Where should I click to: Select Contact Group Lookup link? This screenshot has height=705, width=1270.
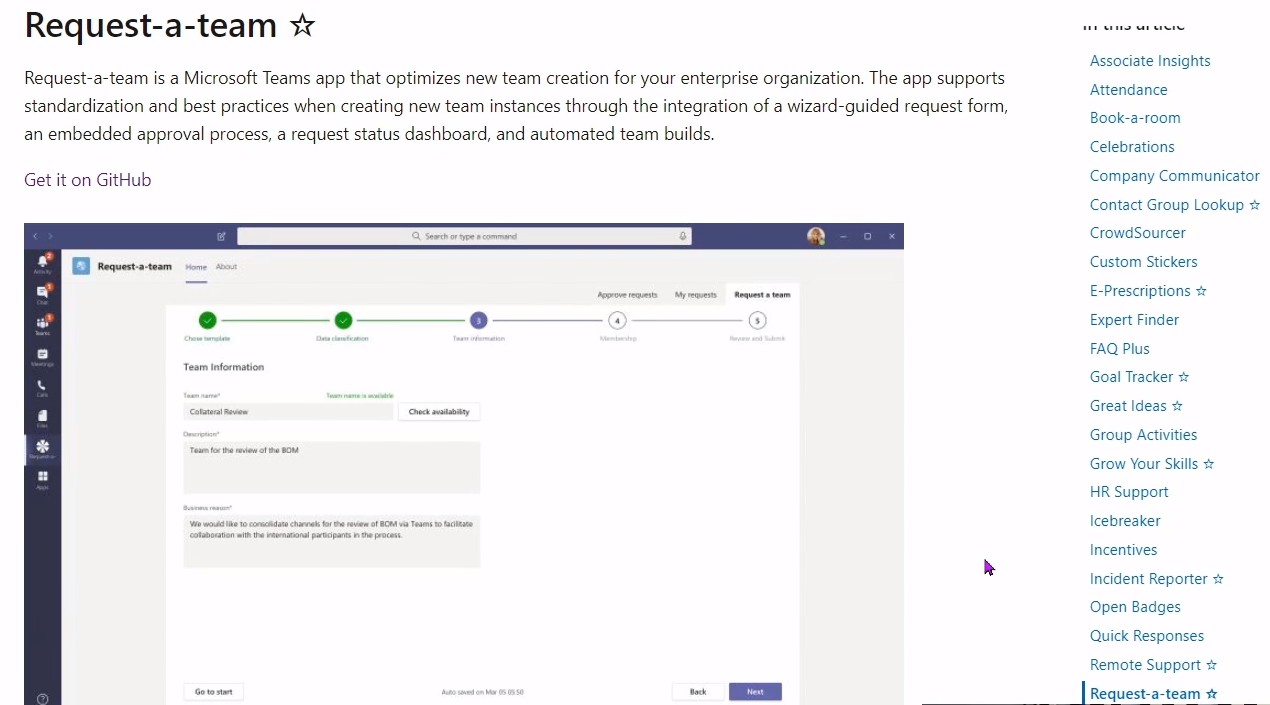[1175, 205]
